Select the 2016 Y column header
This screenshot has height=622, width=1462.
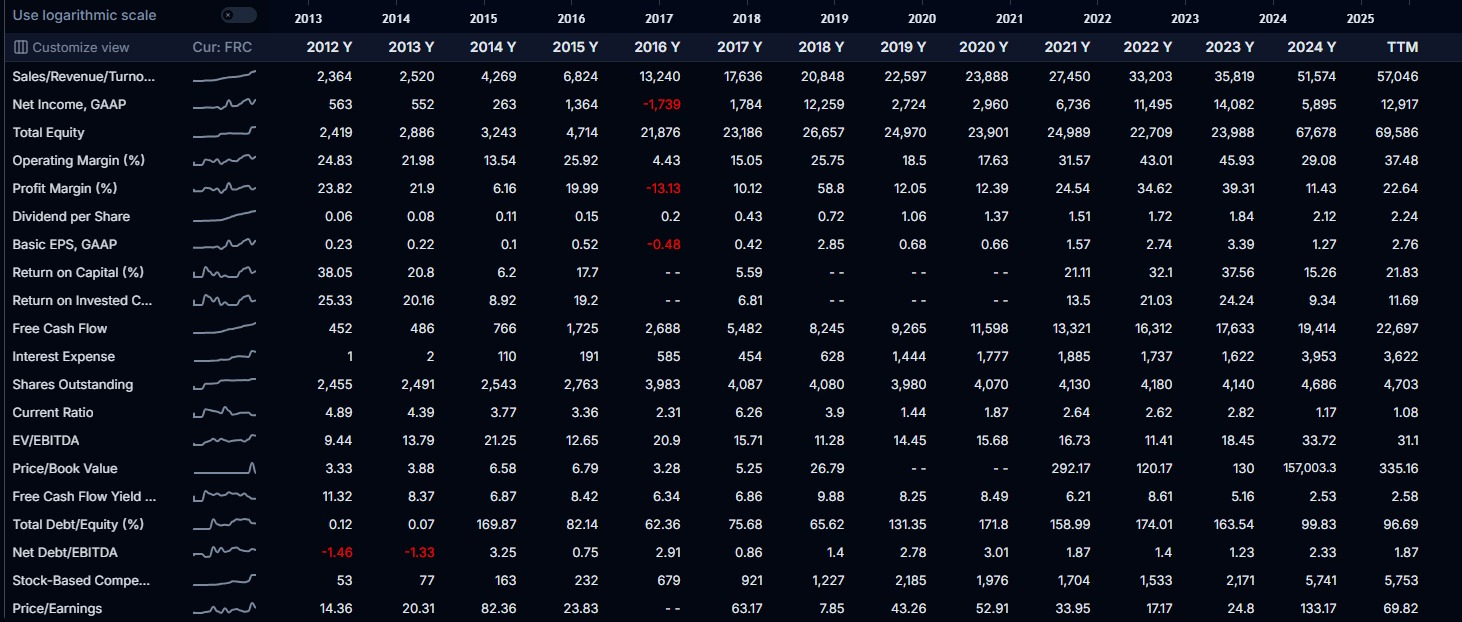(657, 47)
